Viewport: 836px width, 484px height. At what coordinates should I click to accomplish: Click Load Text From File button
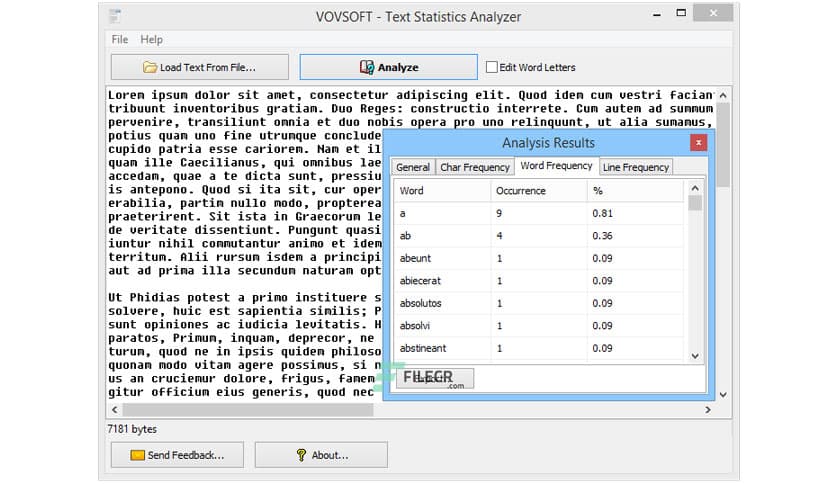199,67
